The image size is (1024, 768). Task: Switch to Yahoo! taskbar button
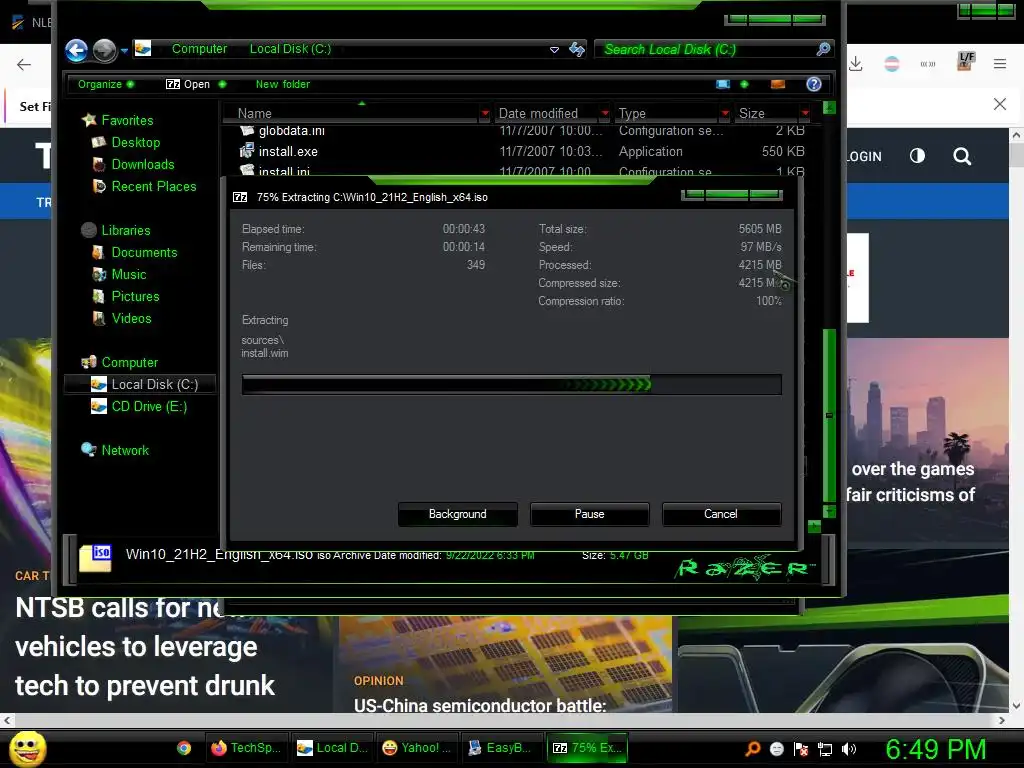click(418, 748)
